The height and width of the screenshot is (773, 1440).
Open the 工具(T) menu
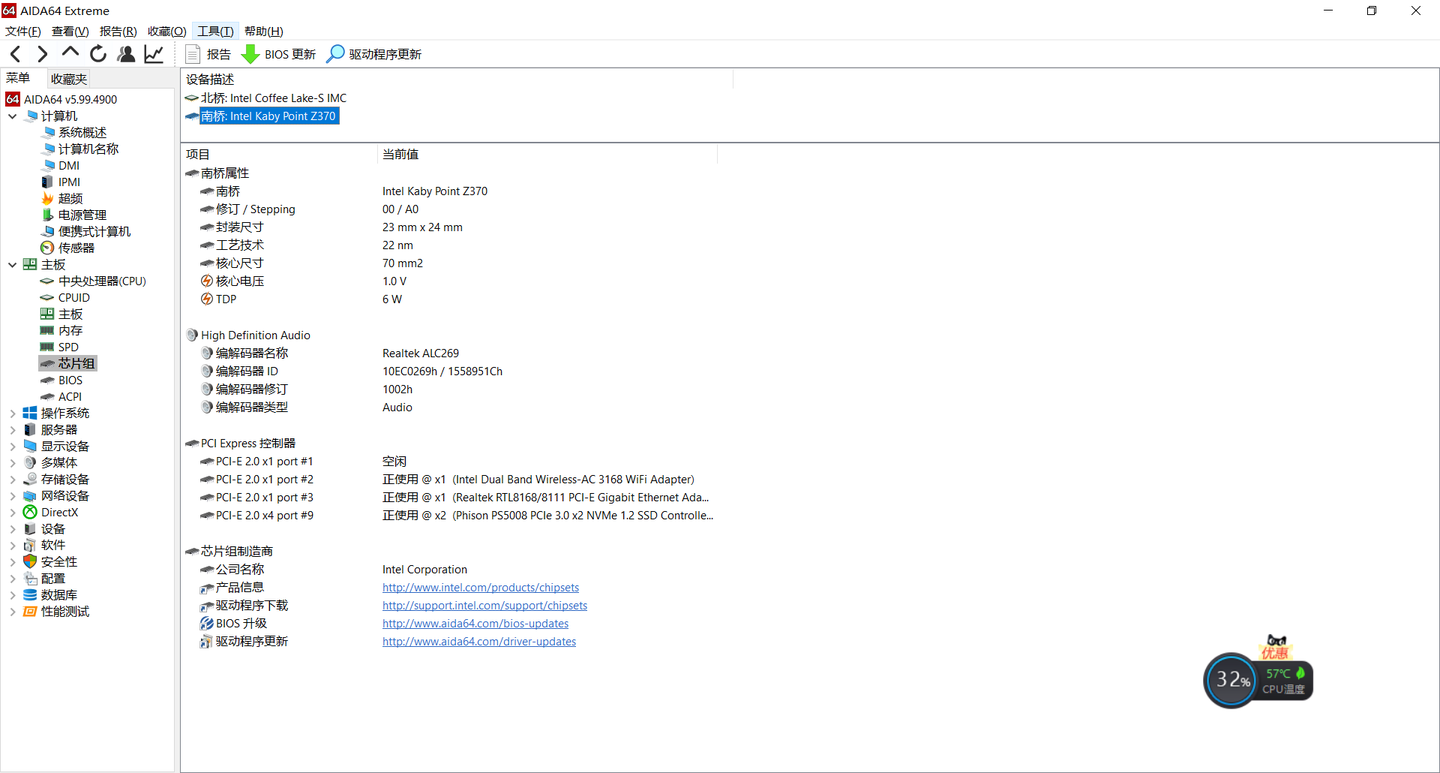tap(214, 31)
